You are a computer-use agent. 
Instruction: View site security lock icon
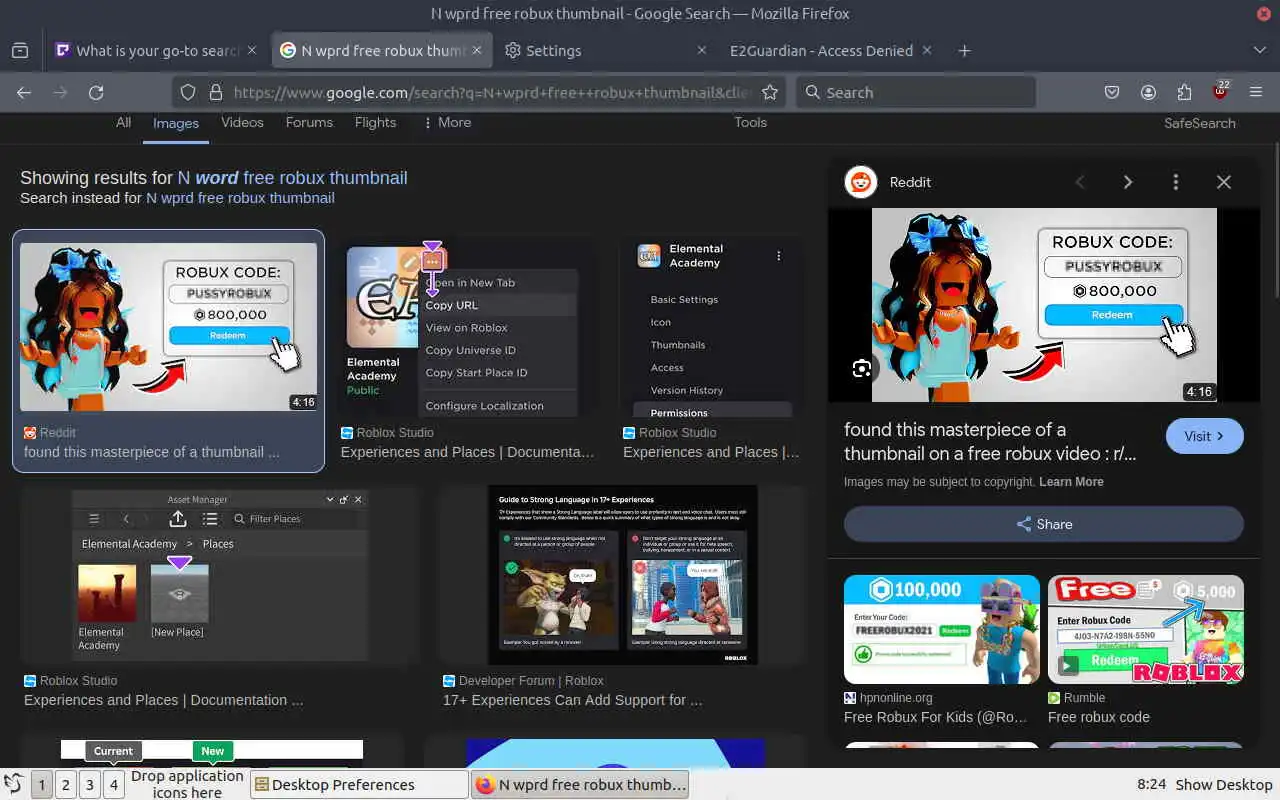(215, 92)
